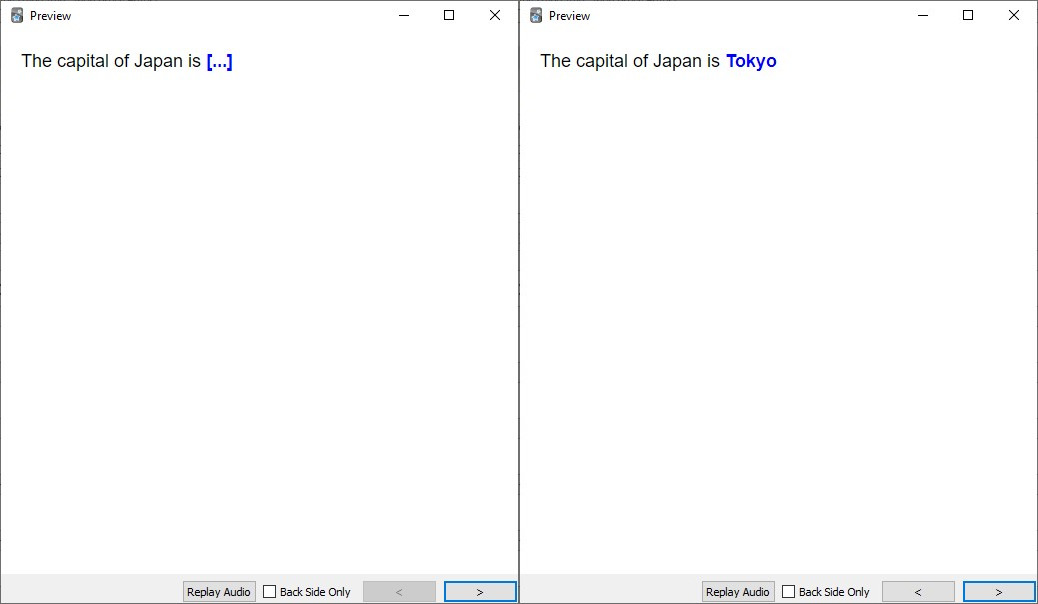The image size is (1038, 604).
Task: Maximize the right Preview window
Action: tap(968, 15)
